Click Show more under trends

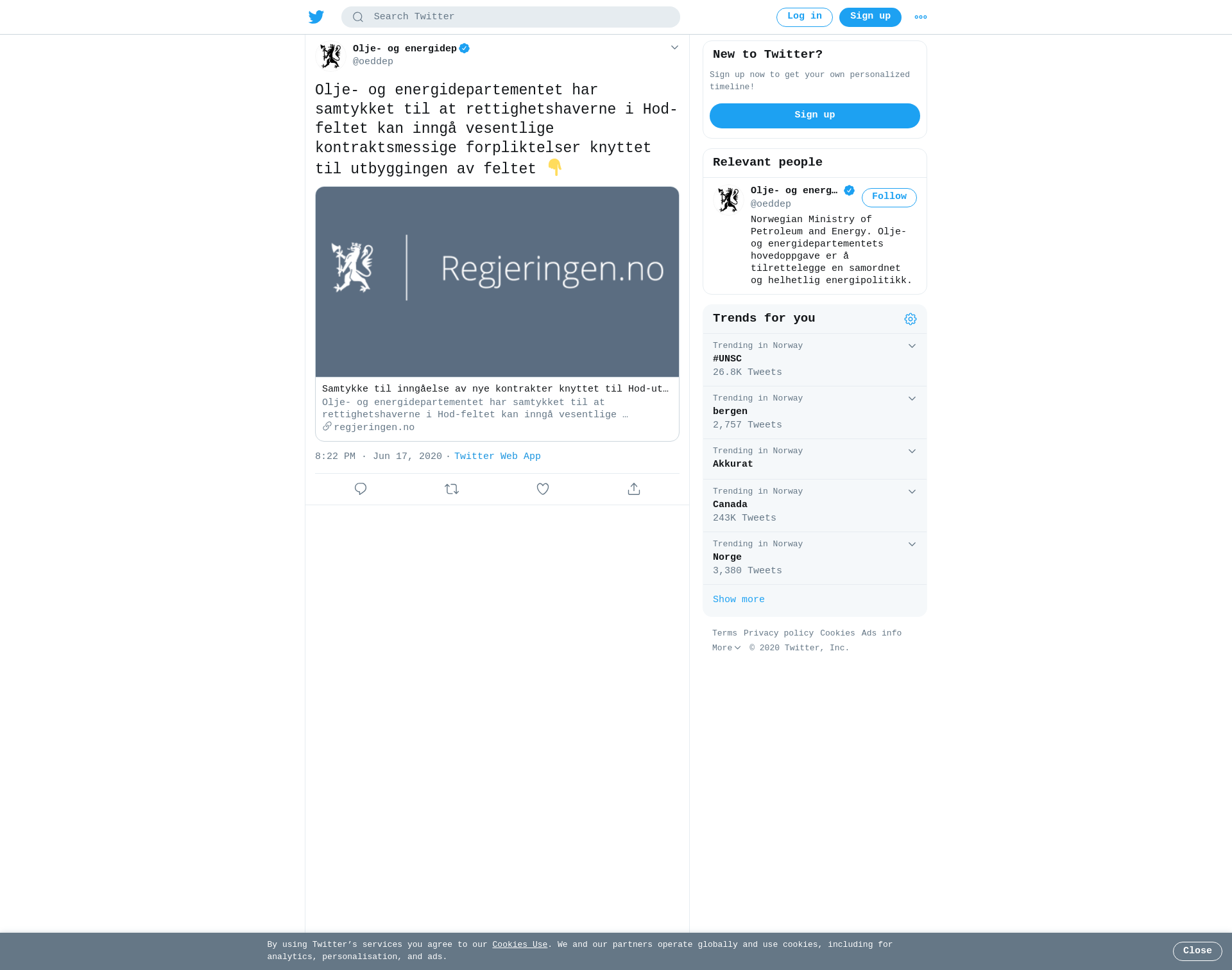tap(739, 600)
